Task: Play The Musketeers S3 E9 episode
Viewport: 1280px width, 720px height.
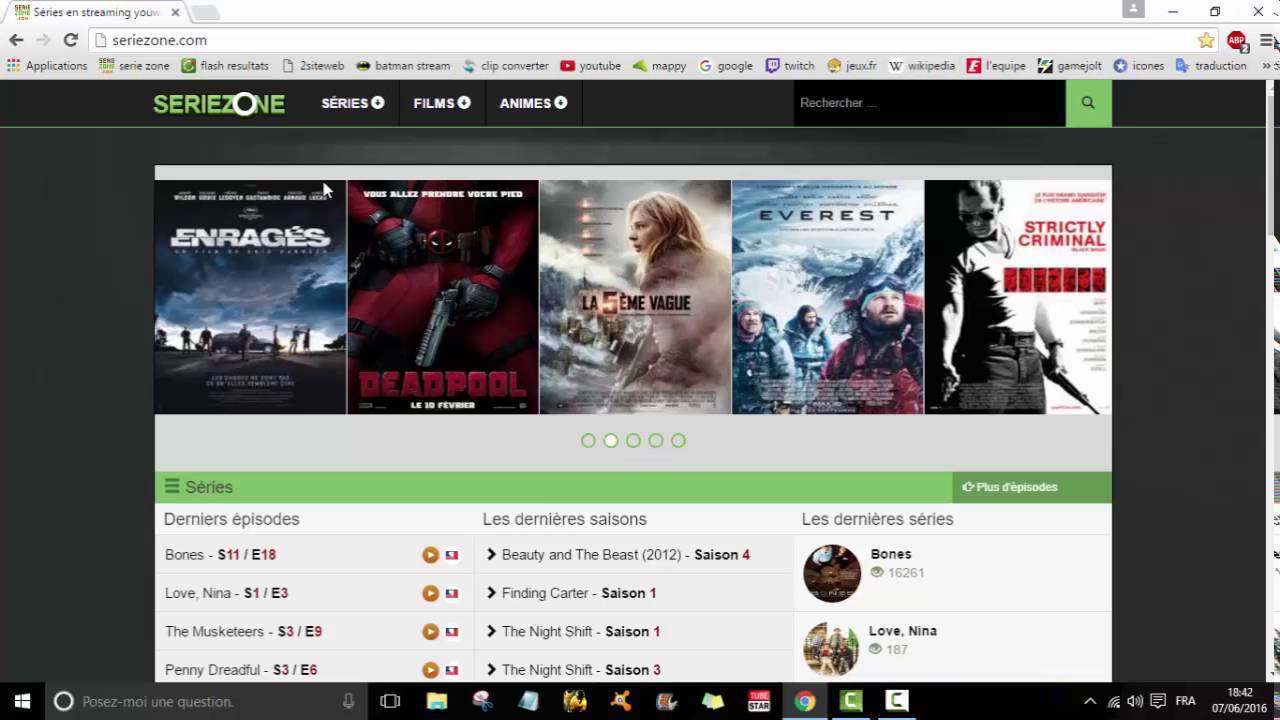Action: (430, 632)
